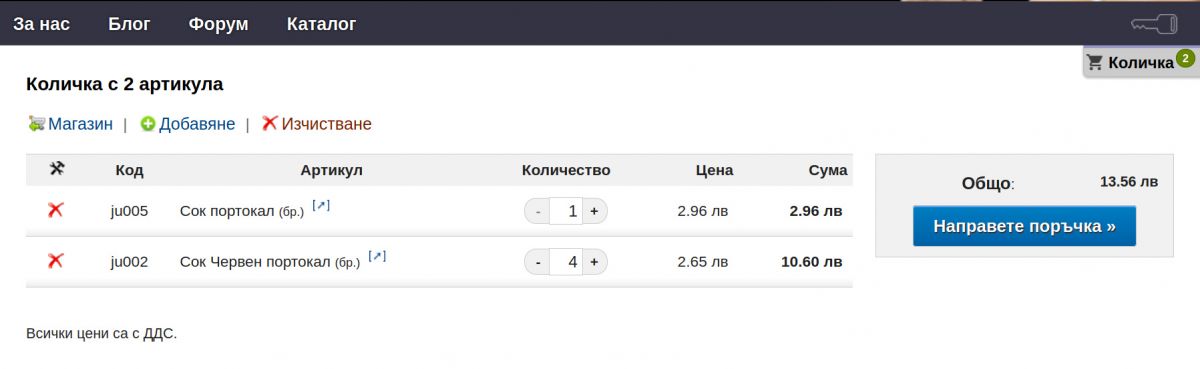
Task: Increase quantity of Сок Червен портокал
Action: 594,262
